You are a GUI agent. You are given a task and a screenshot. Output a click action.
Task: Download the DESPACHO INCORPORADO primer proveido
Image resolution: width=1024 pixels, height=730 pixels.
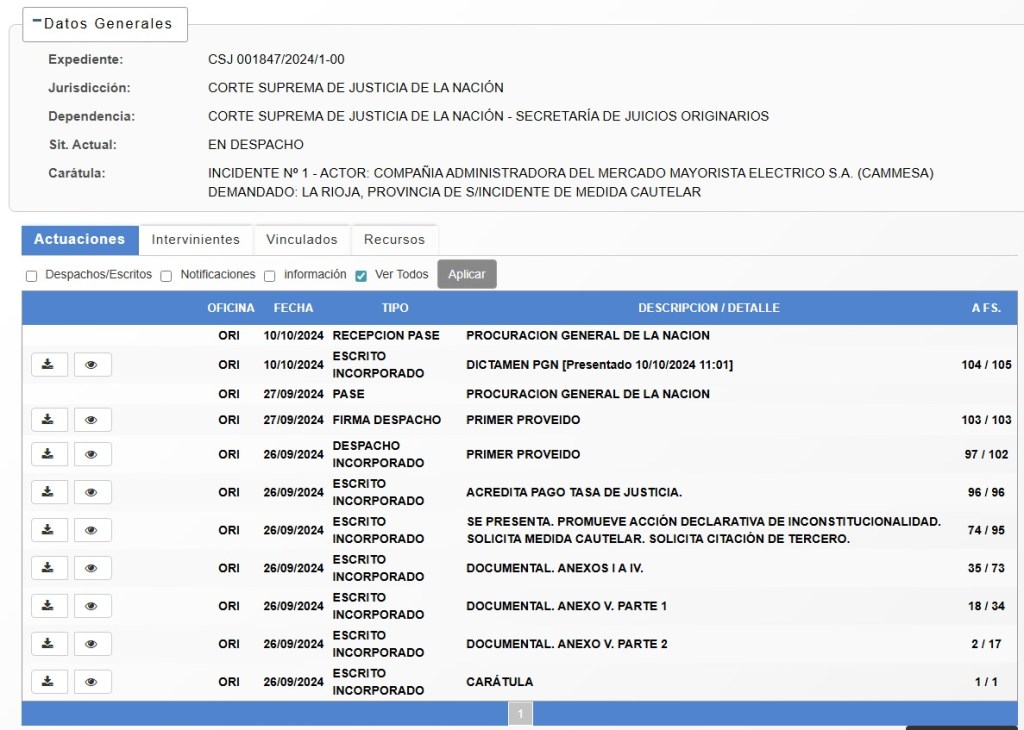49,454
